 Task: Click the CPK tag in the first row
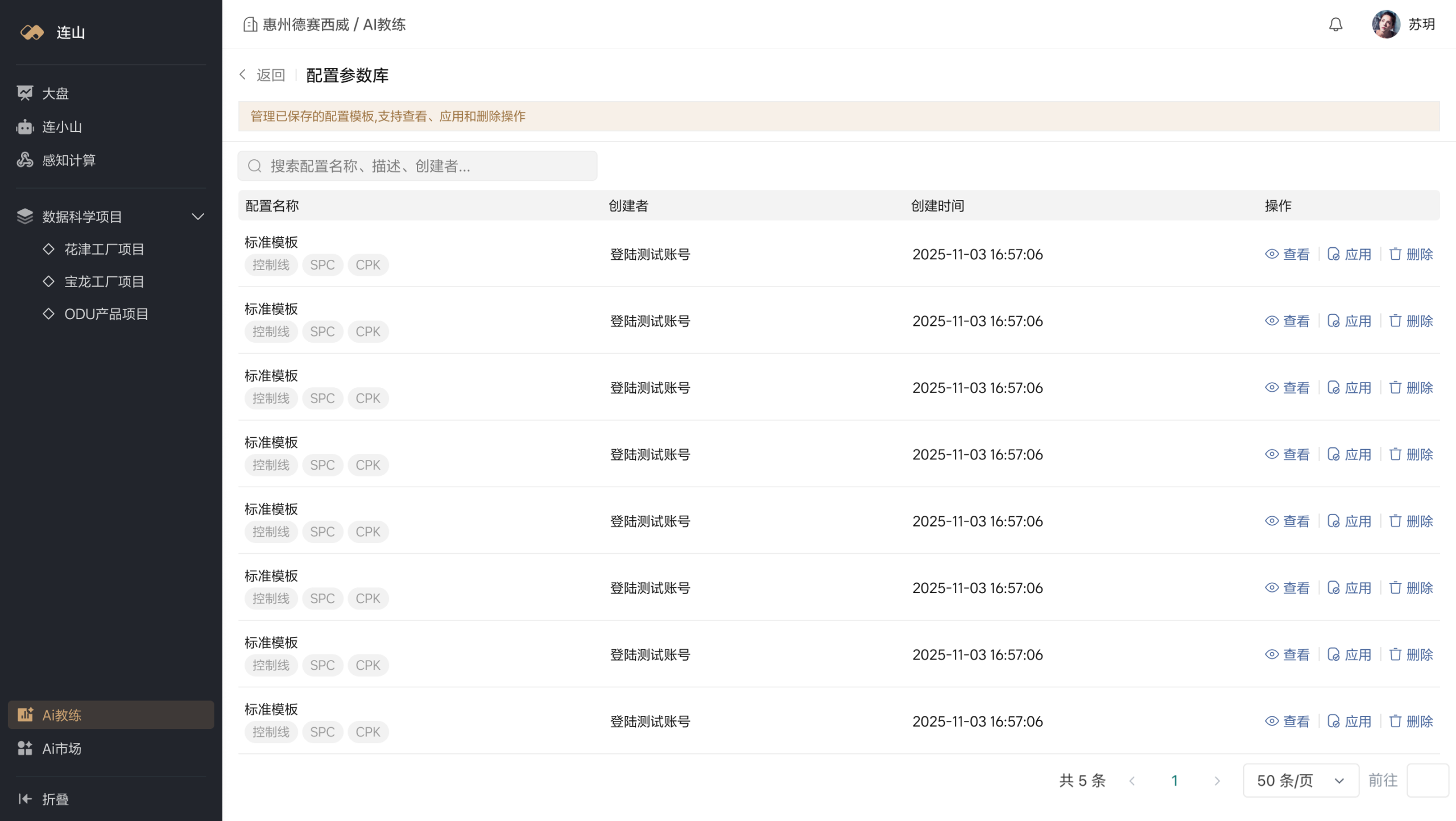point(368,265)
